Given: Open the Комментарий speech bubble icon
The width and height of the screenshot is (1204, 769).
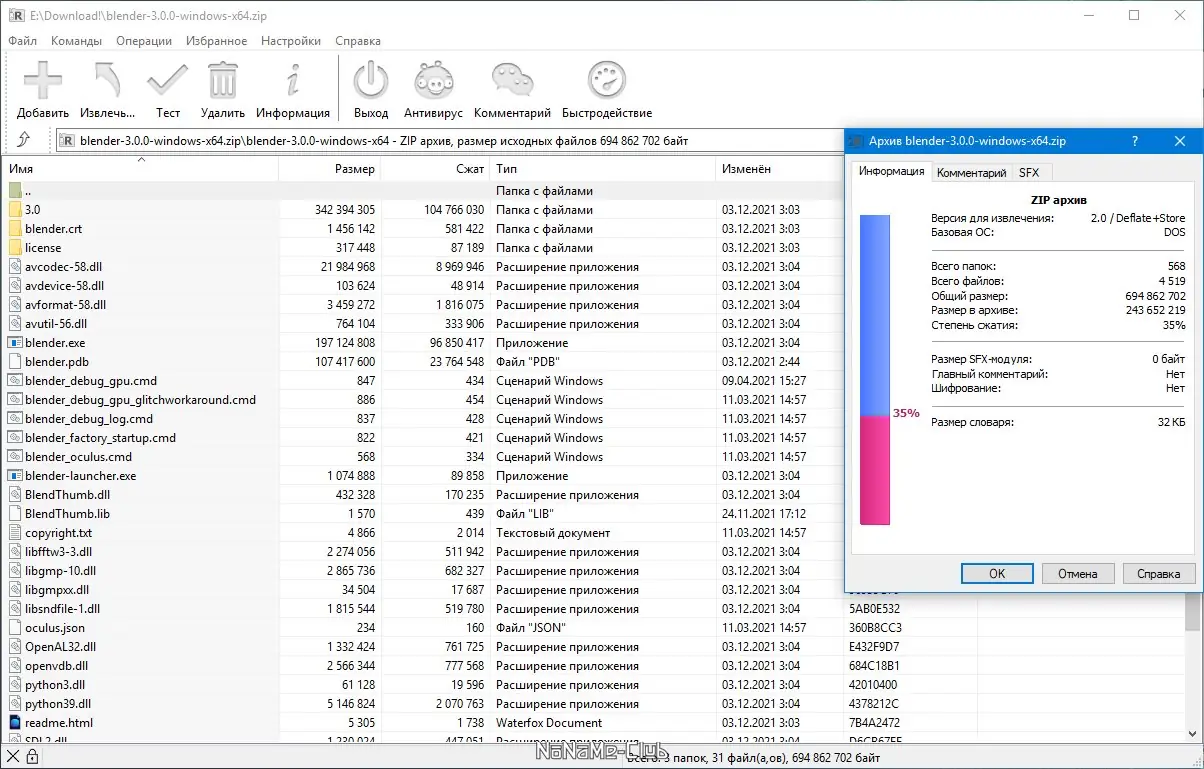Looking at the screenshot, I should [512, 79].
